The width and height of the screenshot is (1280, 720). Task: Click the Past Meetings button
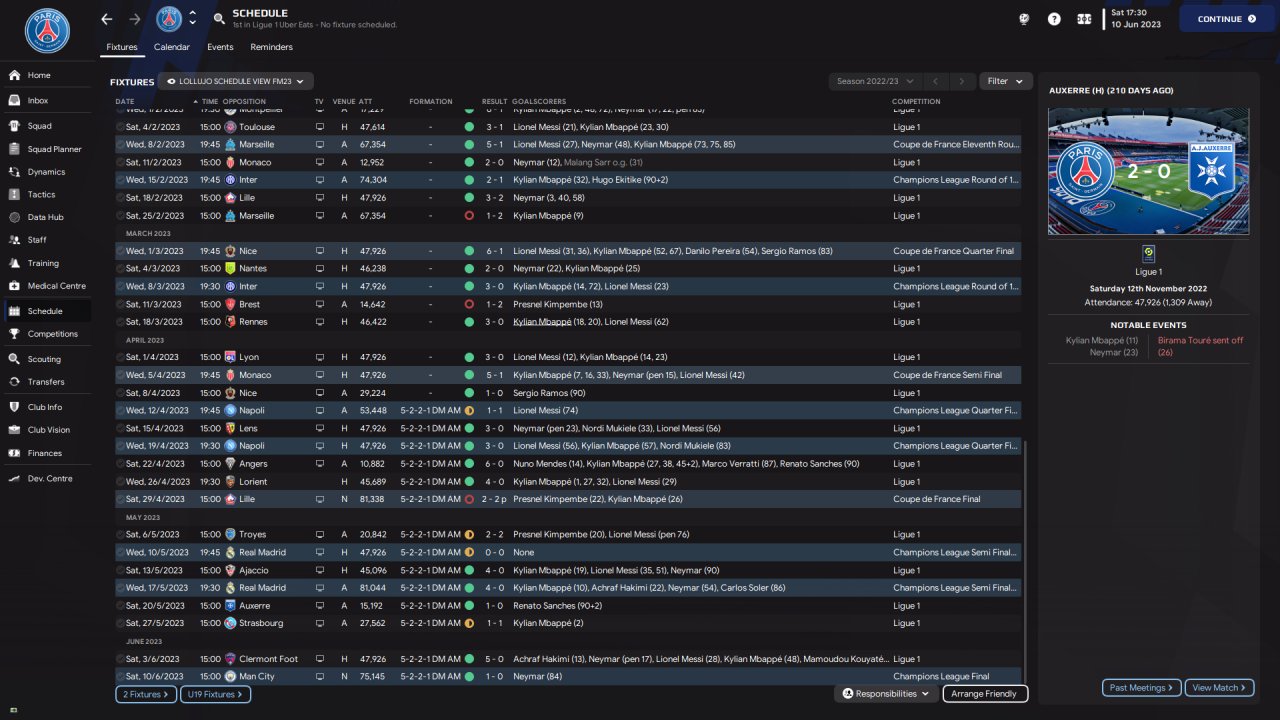coord(1142,688)
